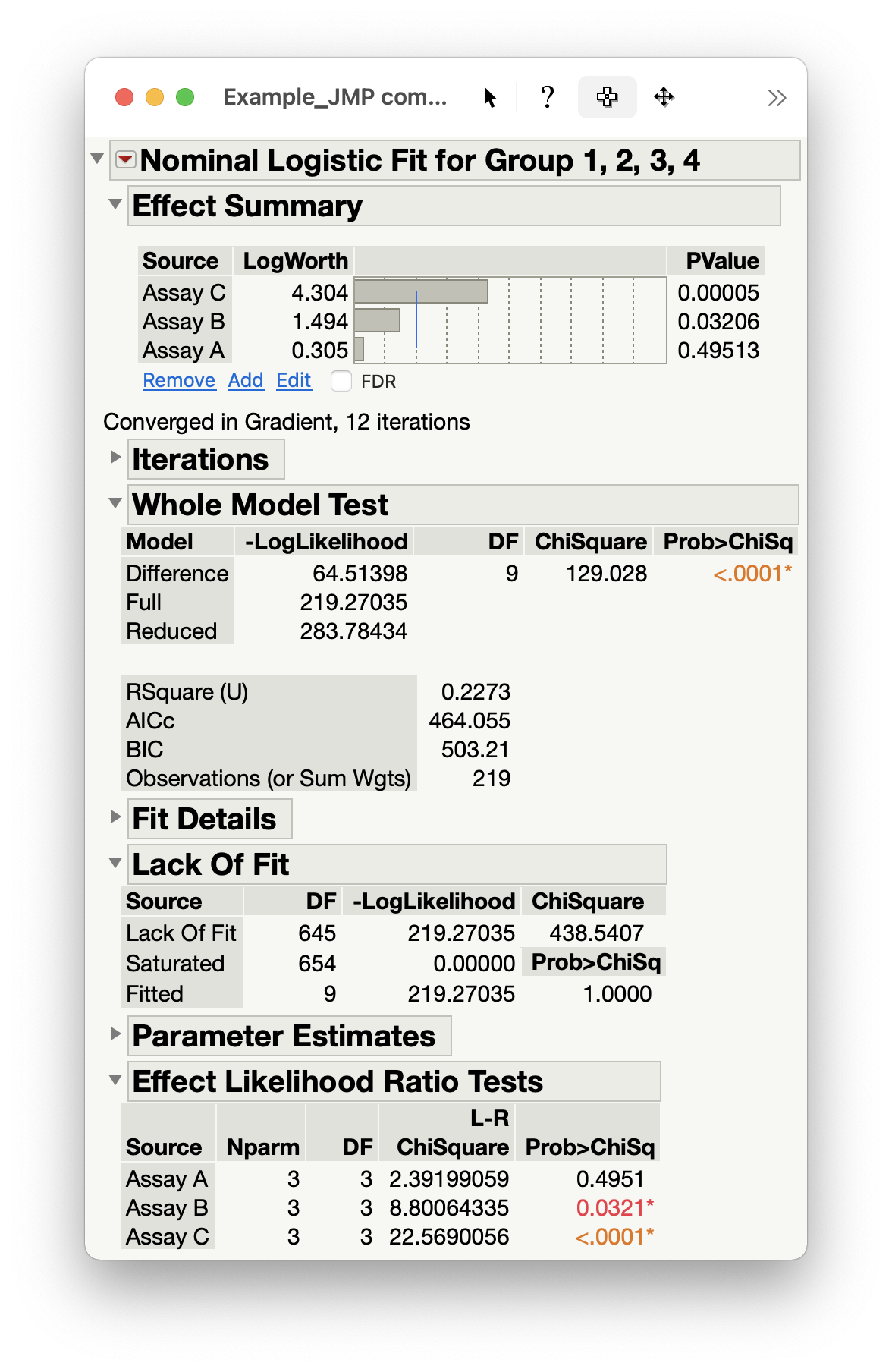Viewport: 892px width, 1372px height.
Task: Click L-R ChiSquare value 22.5690056
Action: [449, 1237]
